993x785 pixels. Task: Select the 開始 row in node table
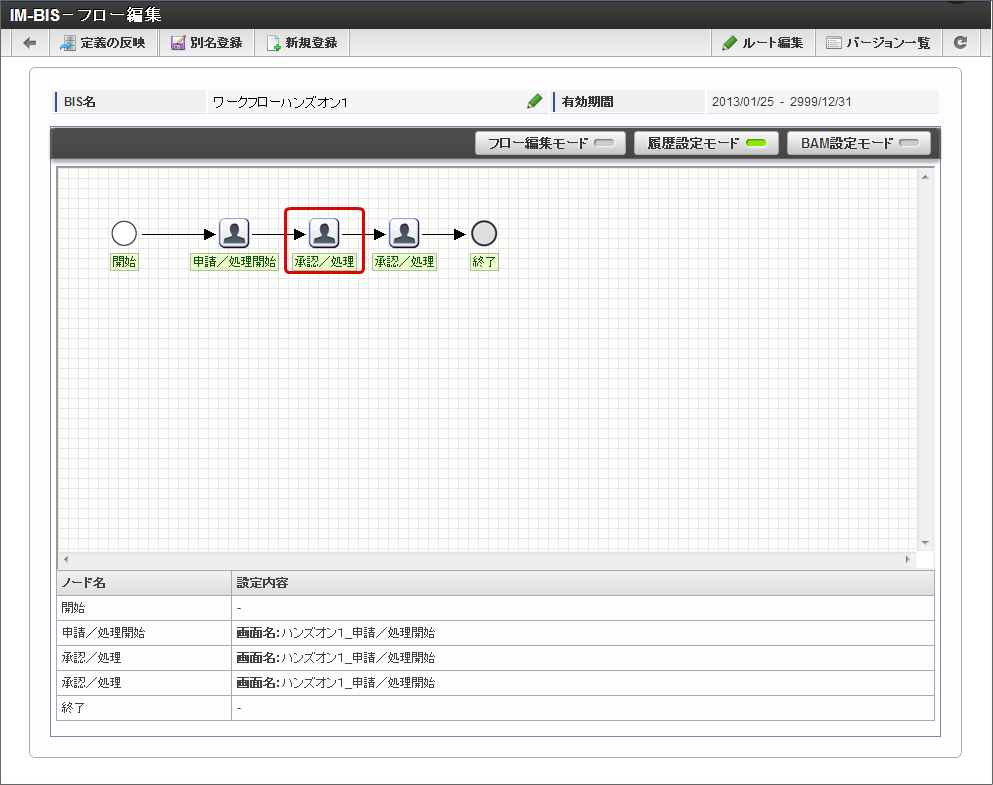(x=495, y=608)
